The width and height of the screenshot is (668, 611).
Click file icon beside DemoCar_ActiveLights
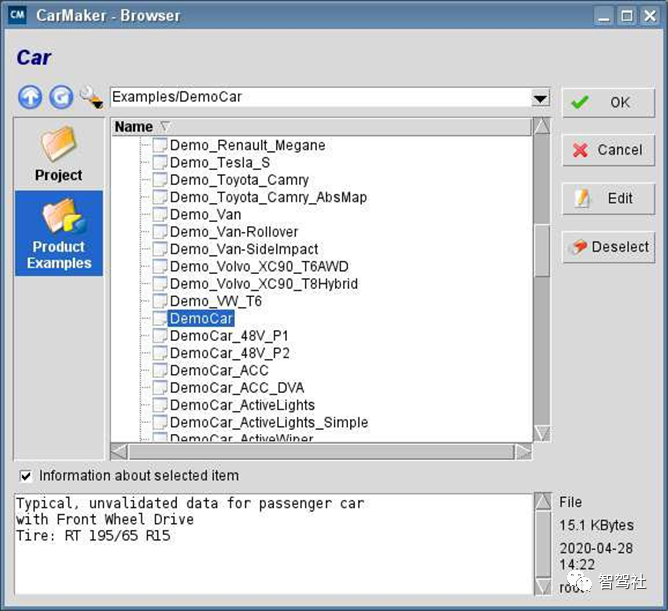(160, 405)
